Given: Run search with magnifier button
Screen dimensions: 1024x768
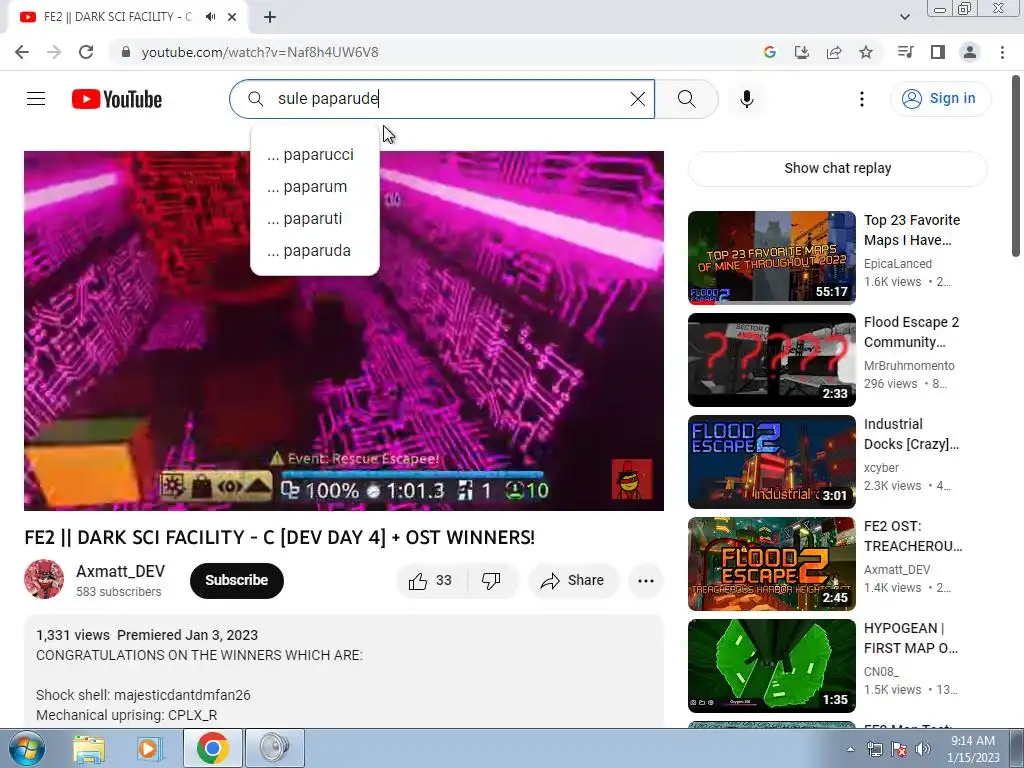Looking at the screenshot, I should pyautogui.click(x=686, y=99).
